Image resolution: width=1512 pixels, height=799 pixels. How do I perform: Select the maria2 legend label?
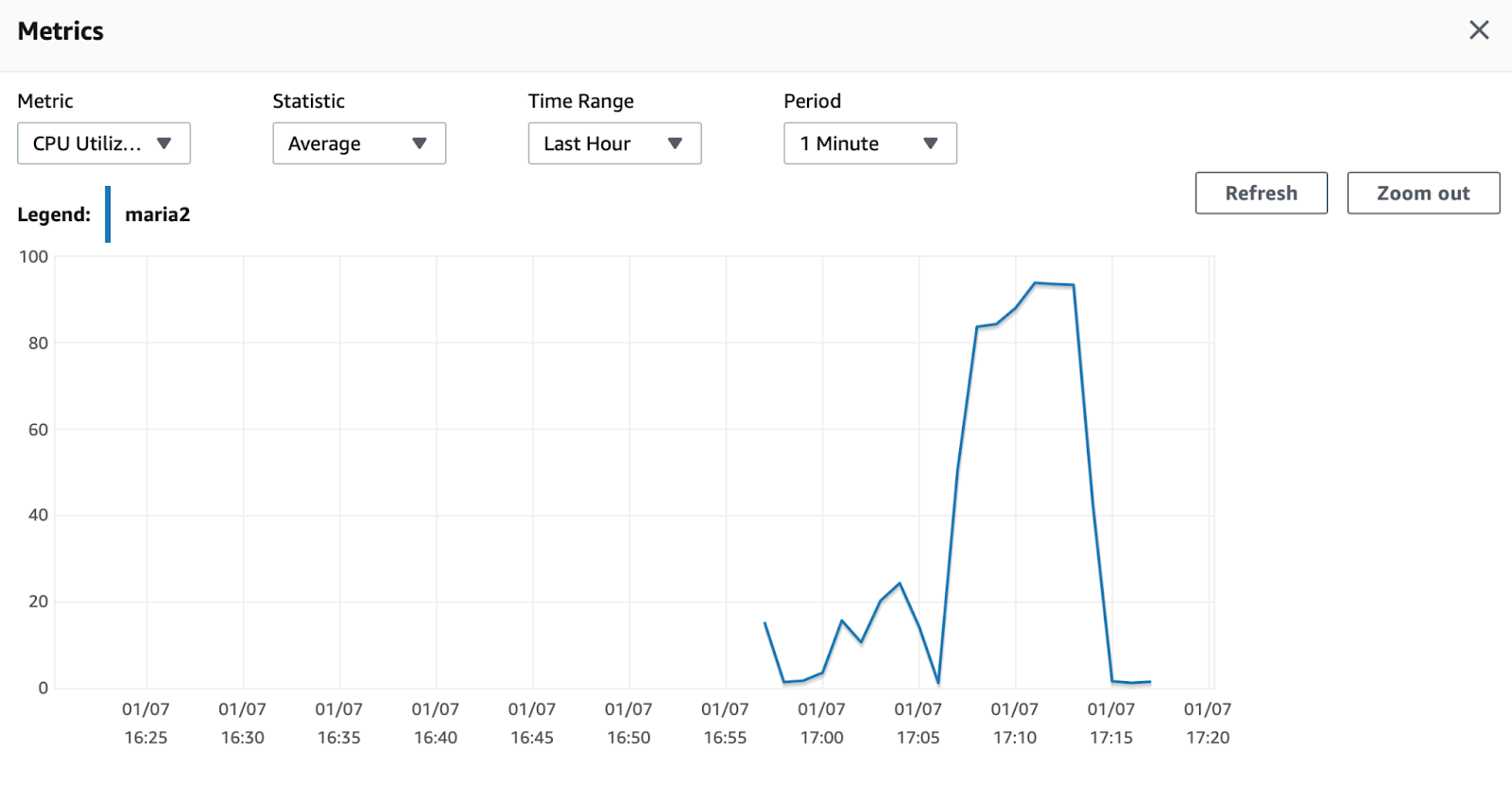(158, 214)
